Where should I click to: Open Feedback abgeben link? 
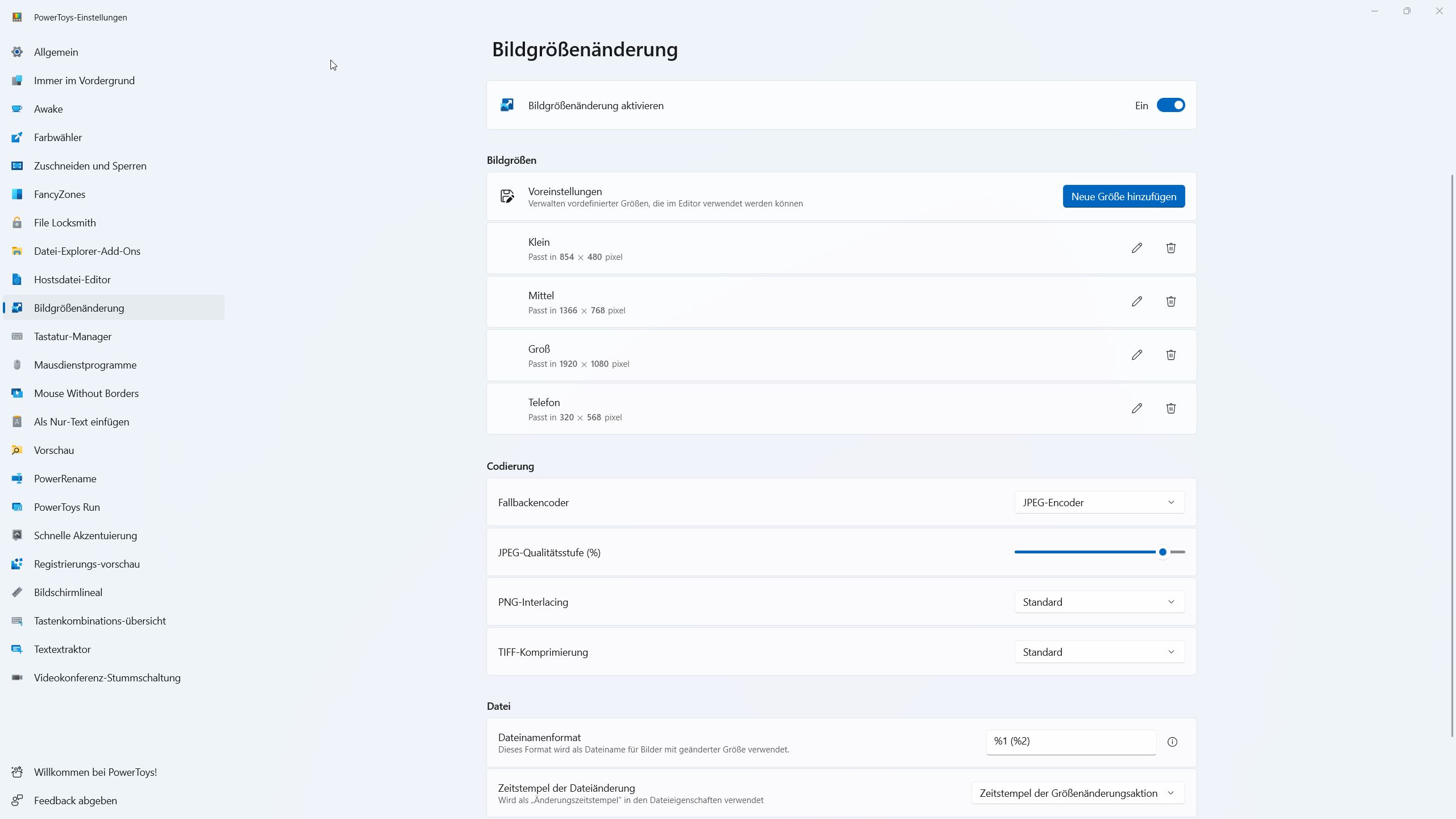pyautogui.click(x=75, y=800)
